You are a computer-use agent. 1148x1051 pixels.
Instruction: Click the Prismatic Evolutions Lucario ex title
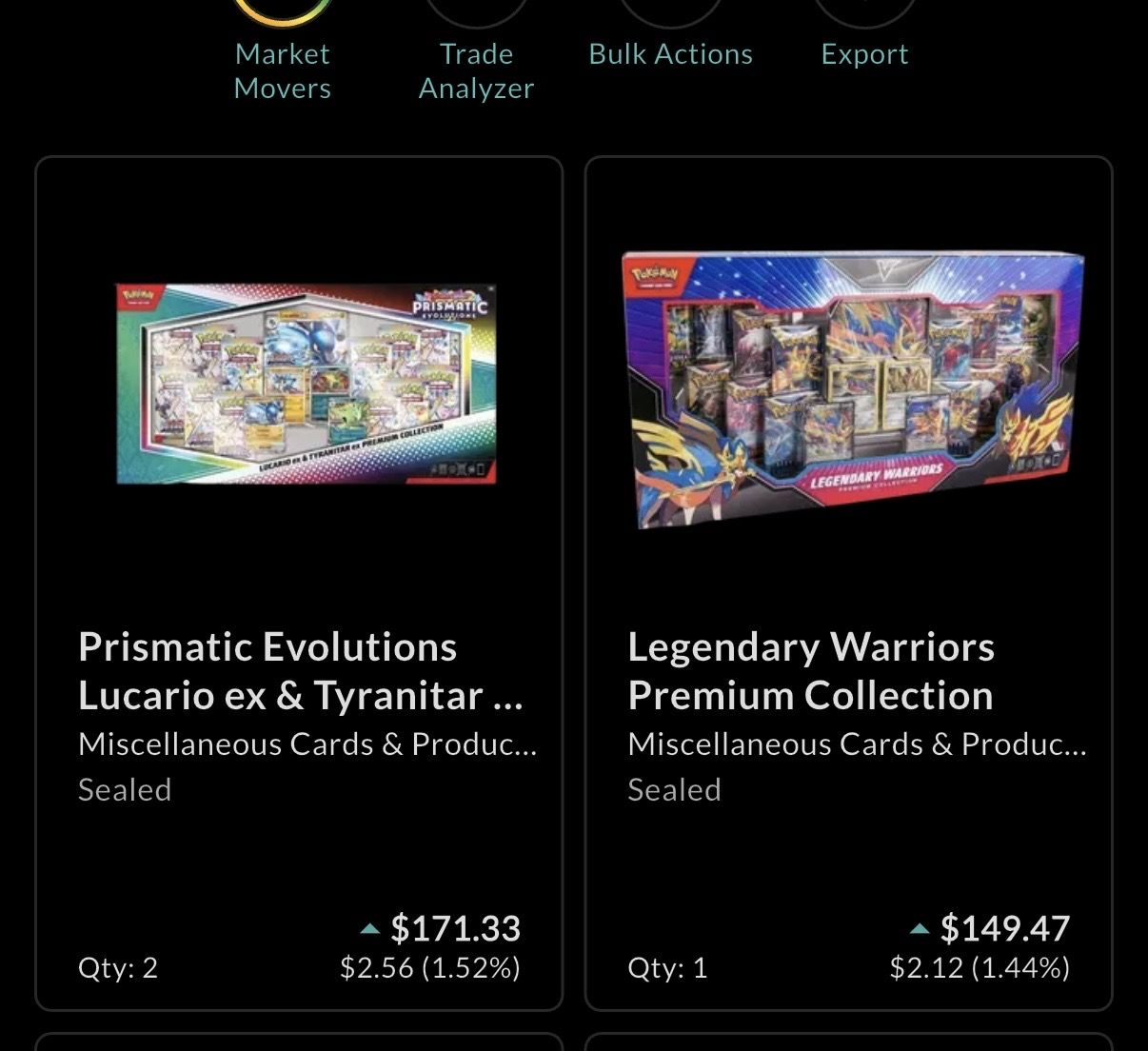(300, 671)
